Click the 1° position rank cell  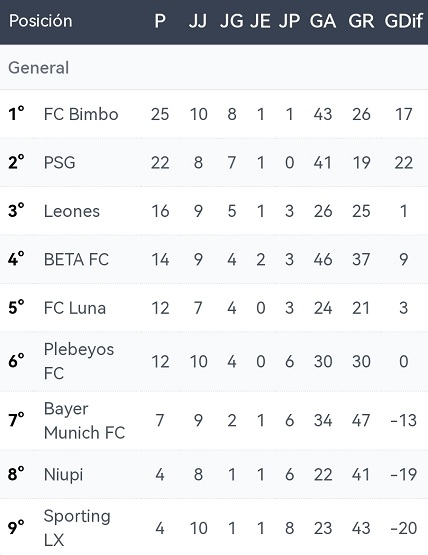[x=16, y=114]
